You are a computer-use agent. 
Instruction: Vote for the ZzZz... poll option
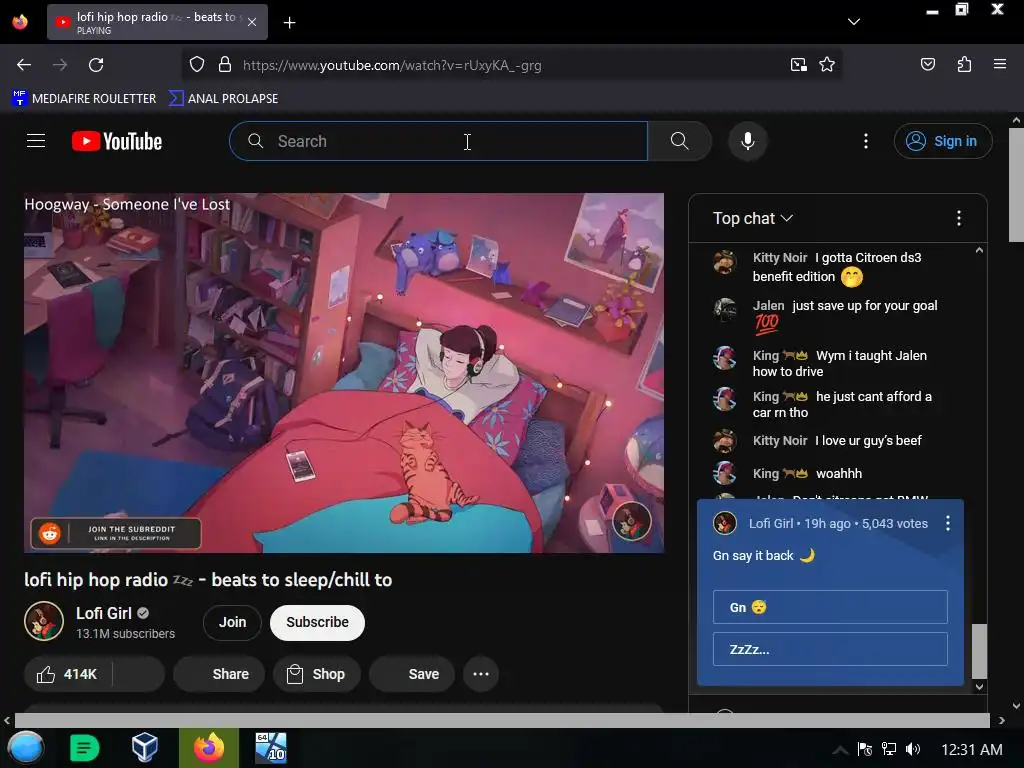pos(830,649)
